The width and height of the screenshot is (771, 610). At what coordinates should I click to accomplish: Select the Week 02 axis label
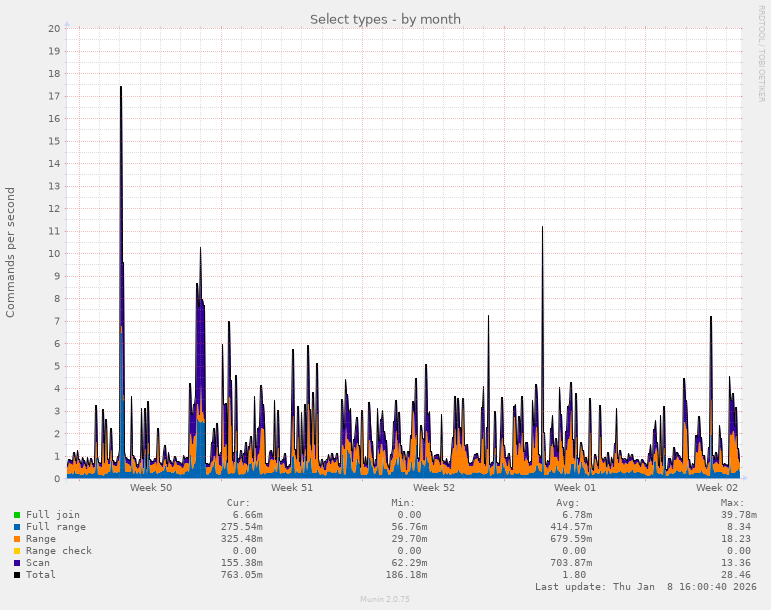[x=717, y=488]
